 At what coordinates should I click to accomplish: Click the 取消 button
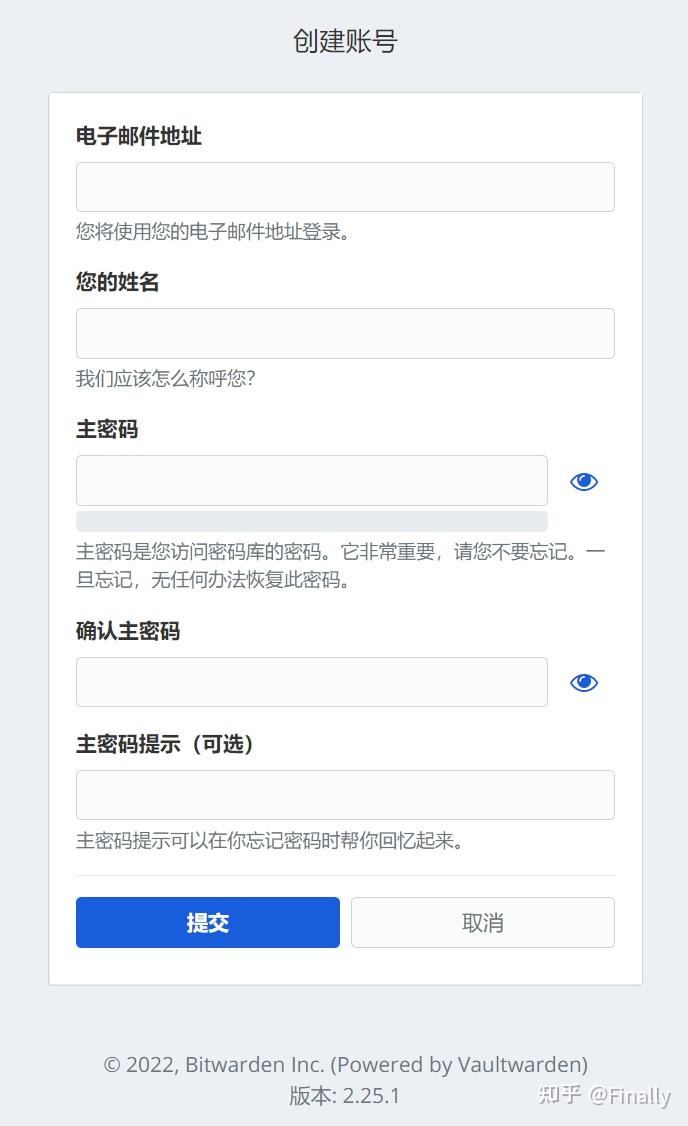tap(482, 922)
